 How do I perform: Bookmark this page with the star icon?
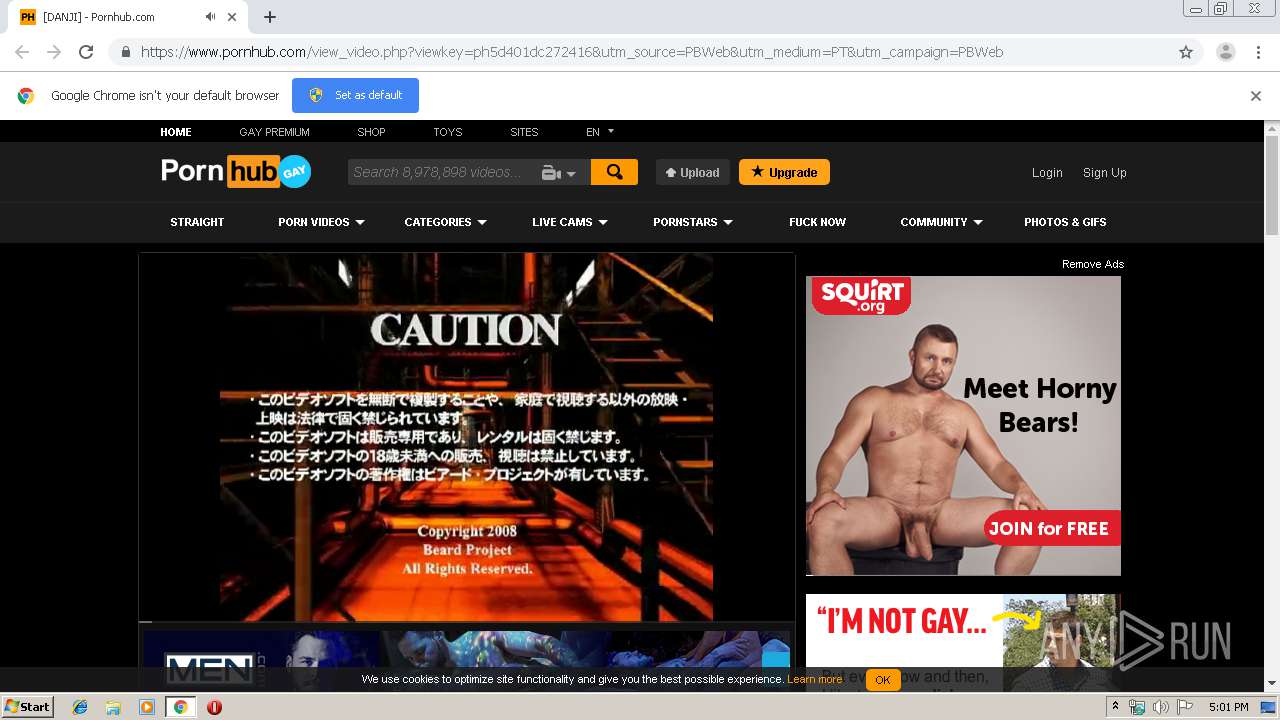point(1186,52)
